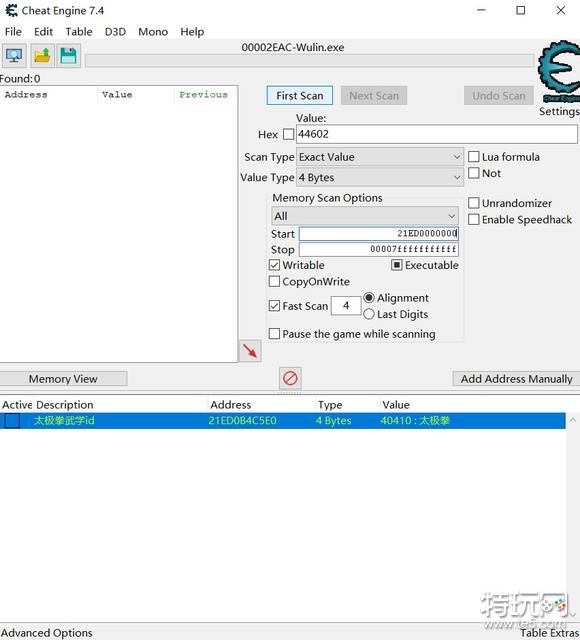Expand the Scan Type dropdown
The width and height of the screenshot is (580, 640).
pyautogui.click(x=380, y=157)
